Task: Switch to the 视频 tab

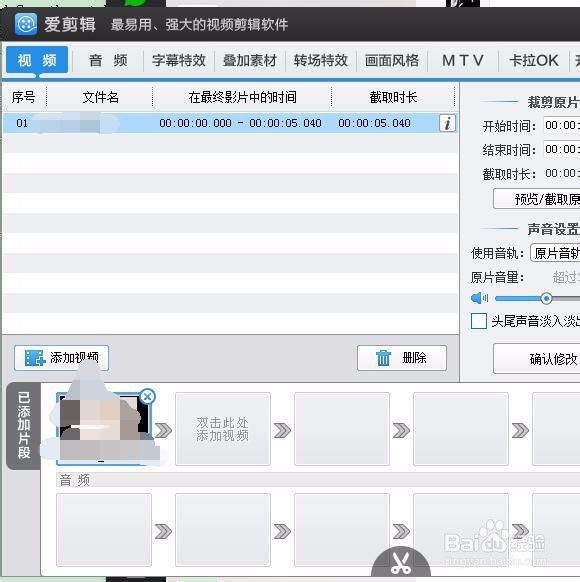Action: [37, 60]
